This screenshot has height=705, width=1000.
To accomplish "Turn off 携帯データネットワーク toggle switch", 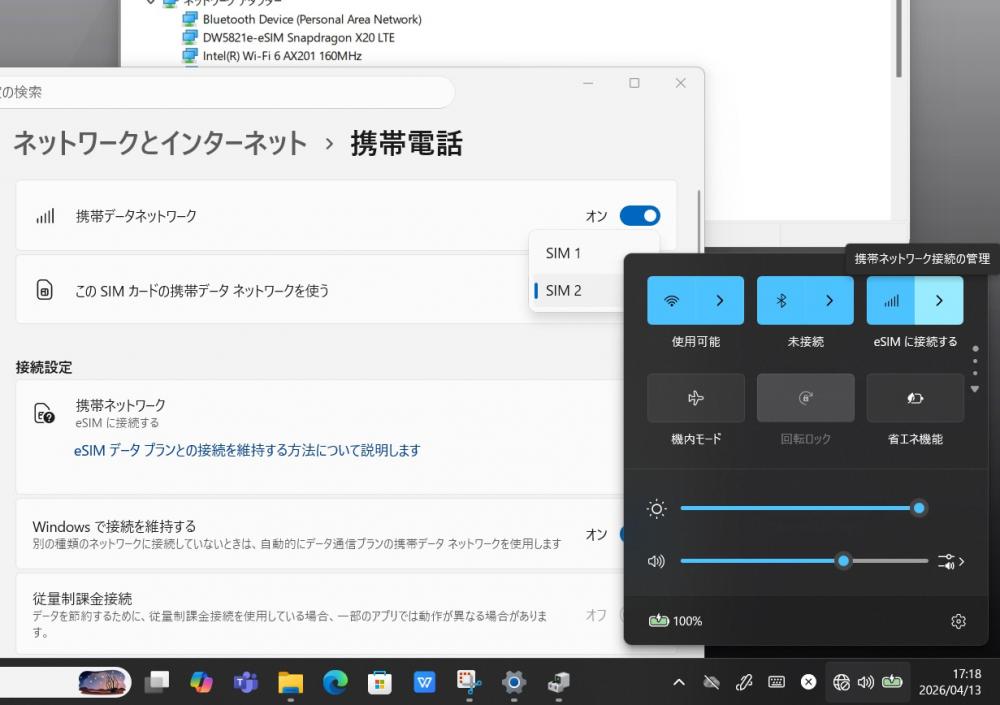I will (x=639, y=216).
